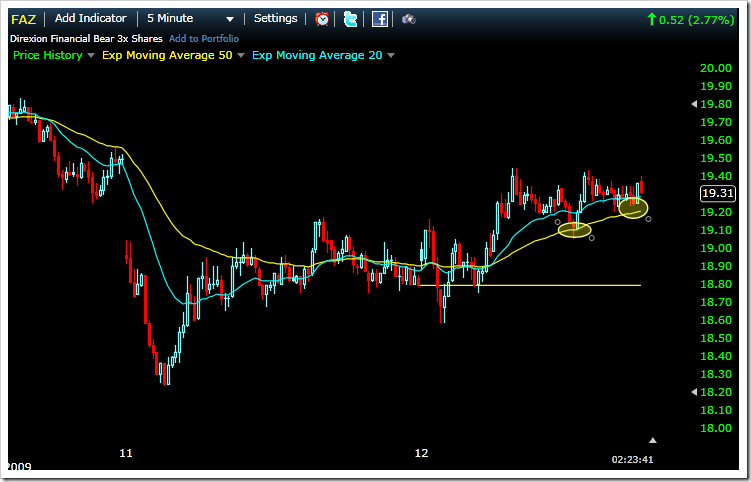Open the 5 Minute timeframe dropdown
751x482 pixels.
point(191,19)
